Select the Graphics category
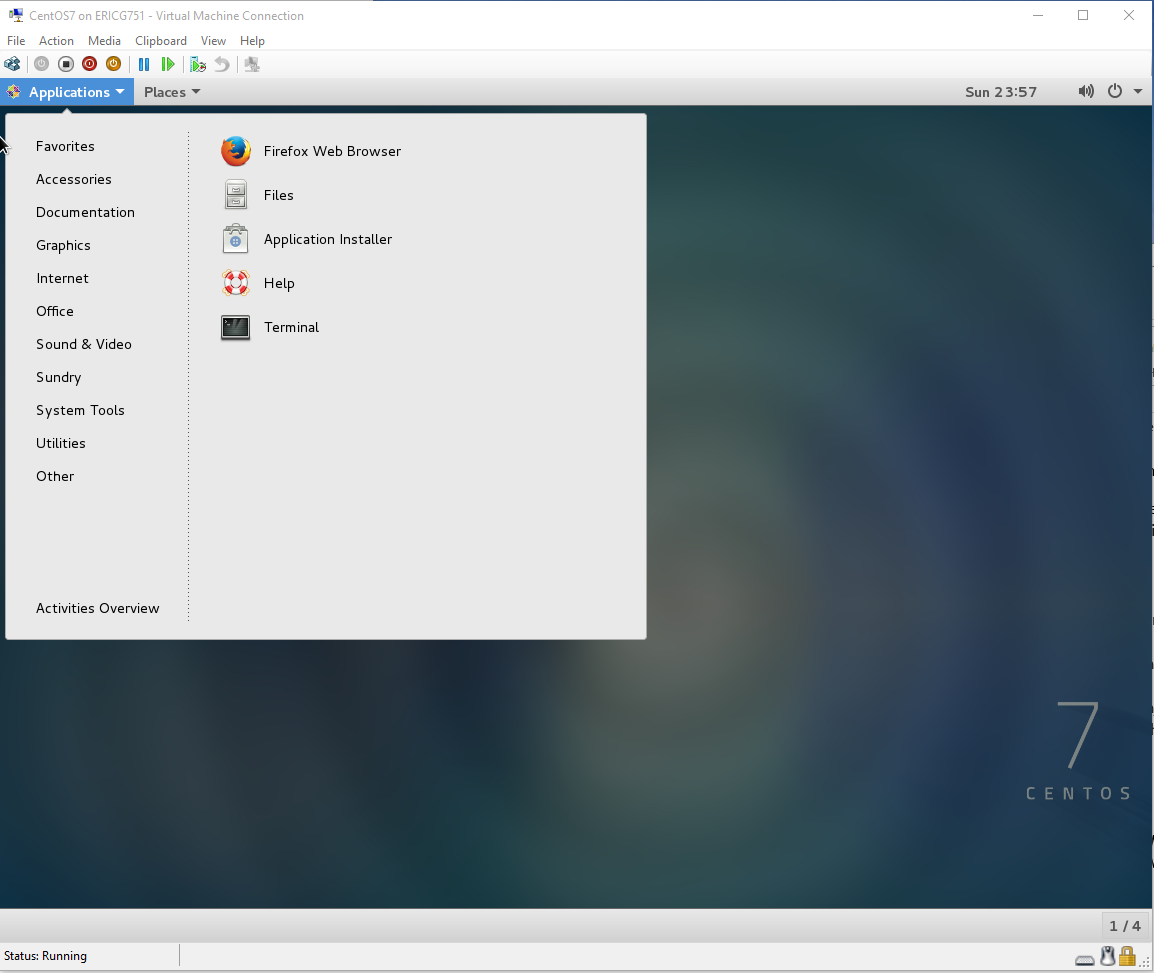Image resolution: width=1154 pixels, height=973 pixels. [63, 246]
